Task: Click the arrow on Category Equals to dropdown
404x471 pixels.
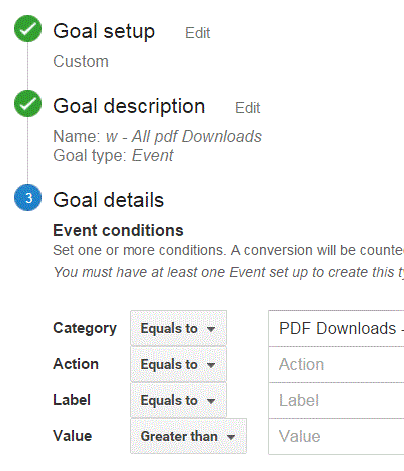Action: point(211,329)
